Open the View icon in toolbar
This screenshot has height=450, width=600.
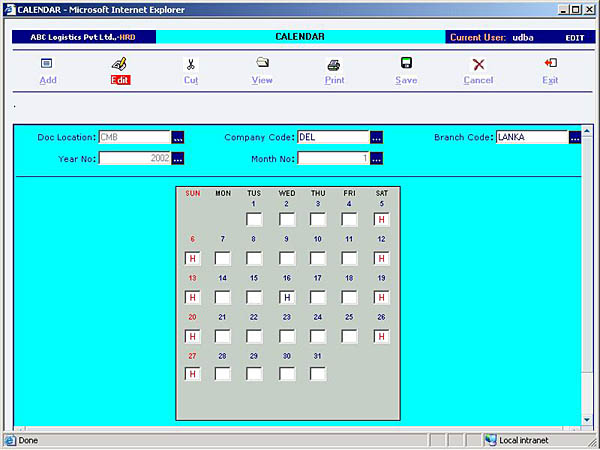coord(262,63)
